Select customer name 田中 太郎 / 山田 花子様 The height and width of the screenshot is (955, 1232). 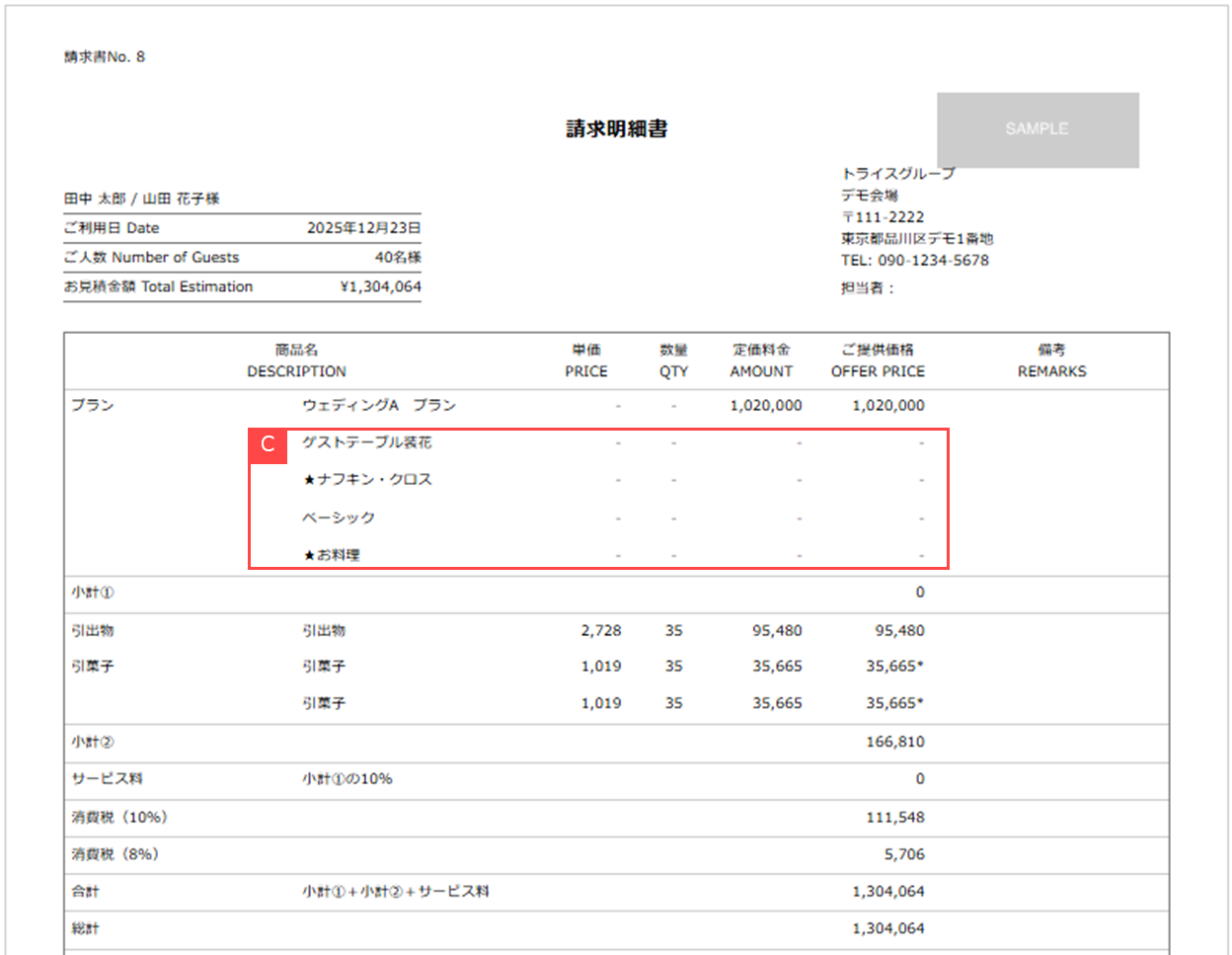tap(142, 199)
